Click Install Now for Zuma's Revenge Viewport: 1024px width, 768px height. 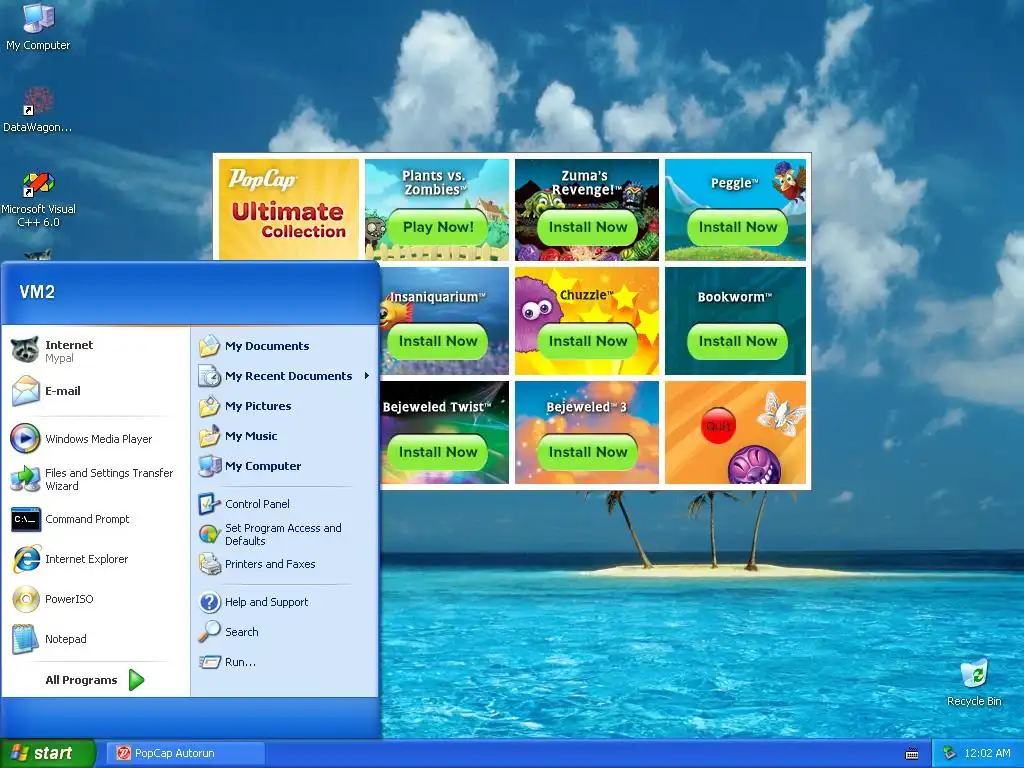pyautogui.click(x=588, y=227)
